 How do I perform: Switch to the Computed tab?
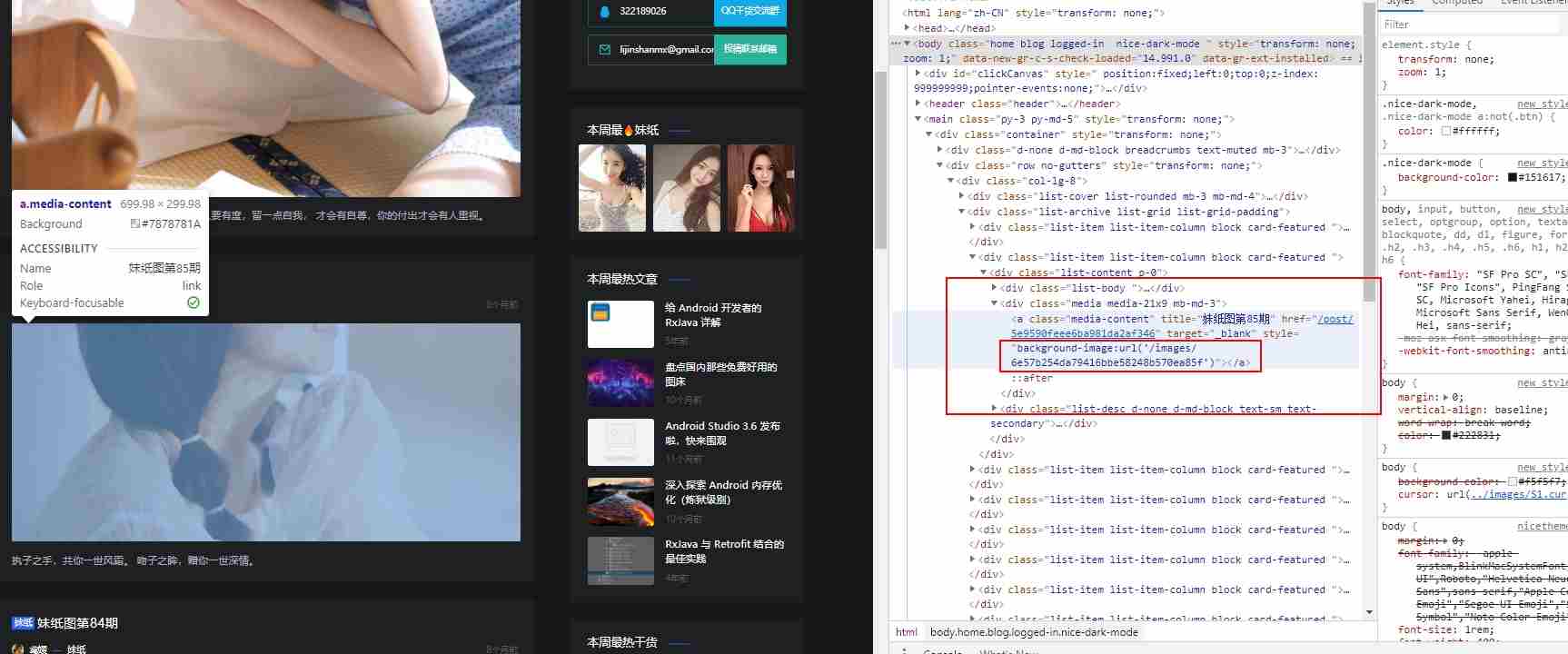[x=1457, y=3]
